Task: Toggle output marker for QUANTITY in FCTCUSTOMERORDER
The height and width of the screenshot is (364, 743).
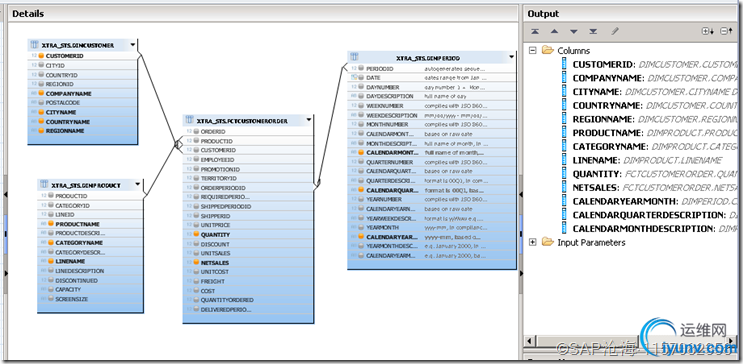Action: 196,234
